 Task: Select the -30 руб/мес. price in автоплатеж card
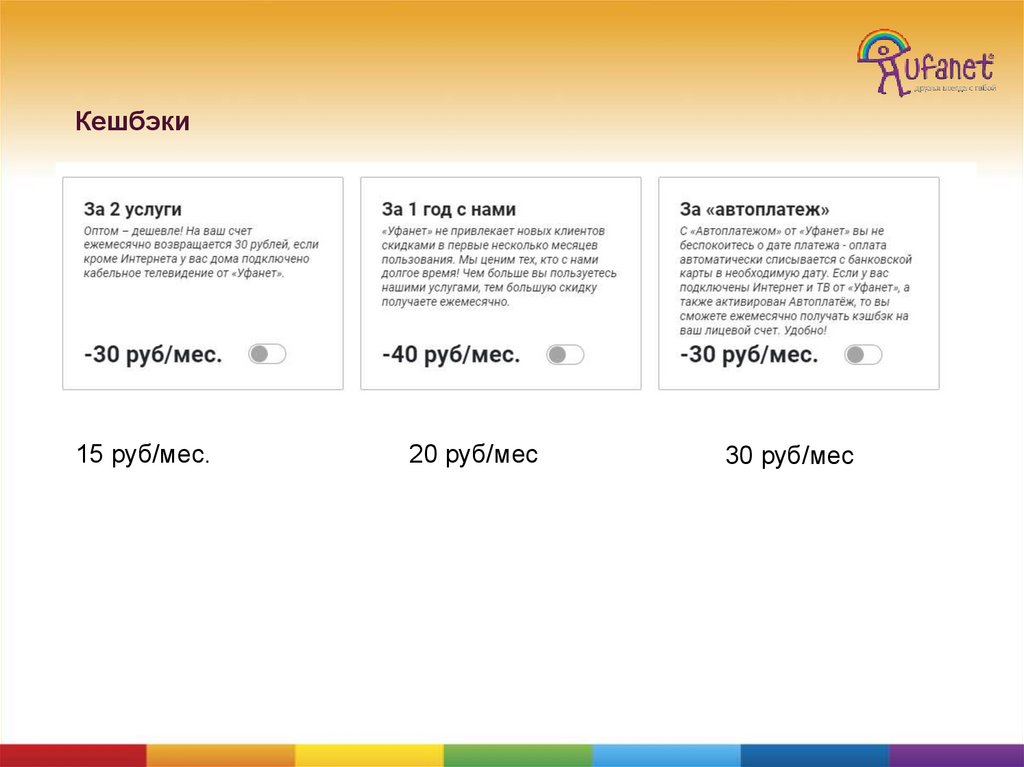(x=748, y=355)
